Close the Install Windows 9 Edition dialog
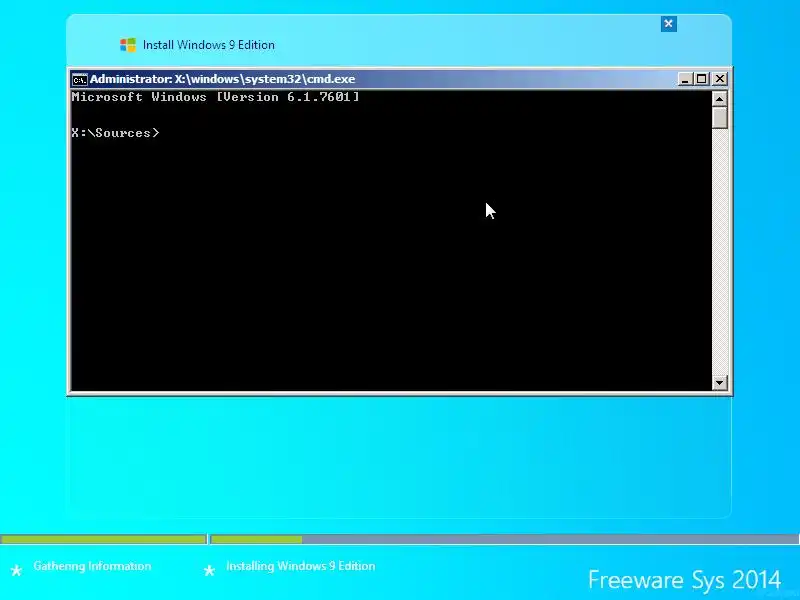The height and width of the screenshot is (600, 800). coord(668,23)
